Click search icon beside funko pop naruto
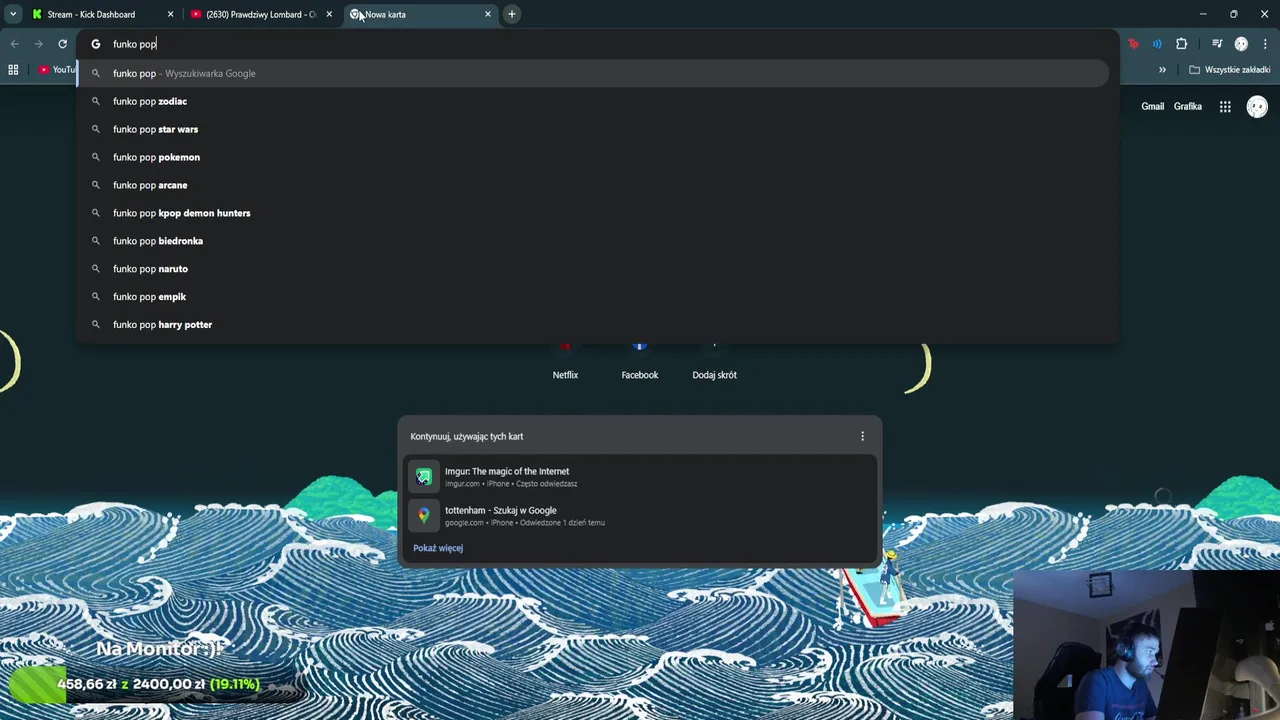 [96, 269]
